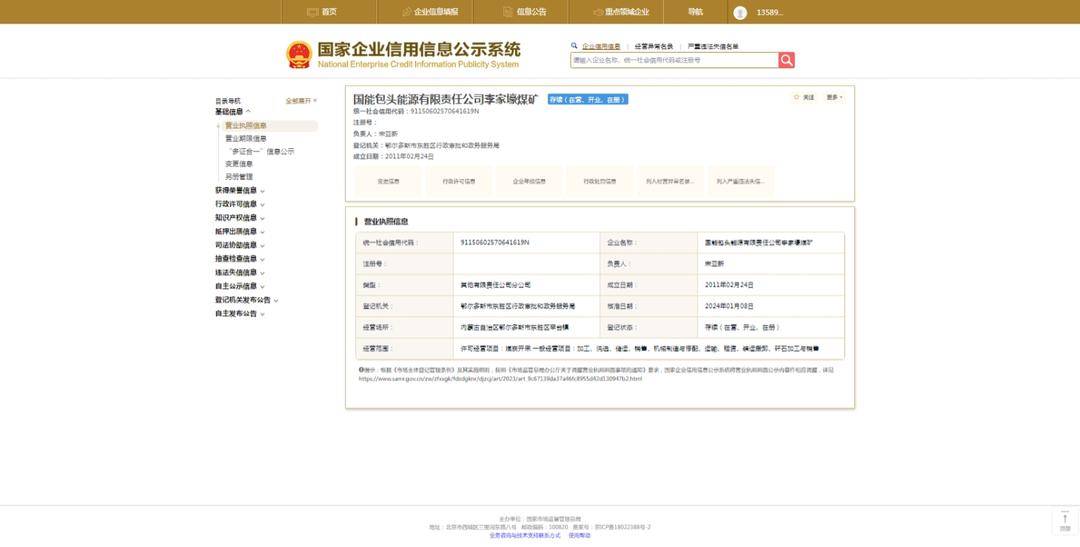
Task: Expand the 司法协助信息 section
Action: (240, 245)
